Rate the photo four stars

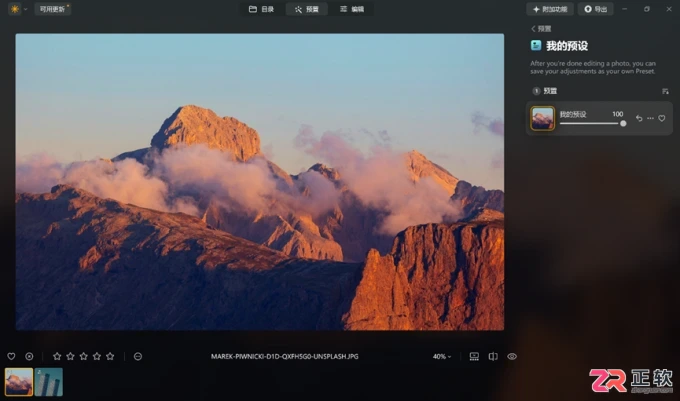(x=97, y=356)
